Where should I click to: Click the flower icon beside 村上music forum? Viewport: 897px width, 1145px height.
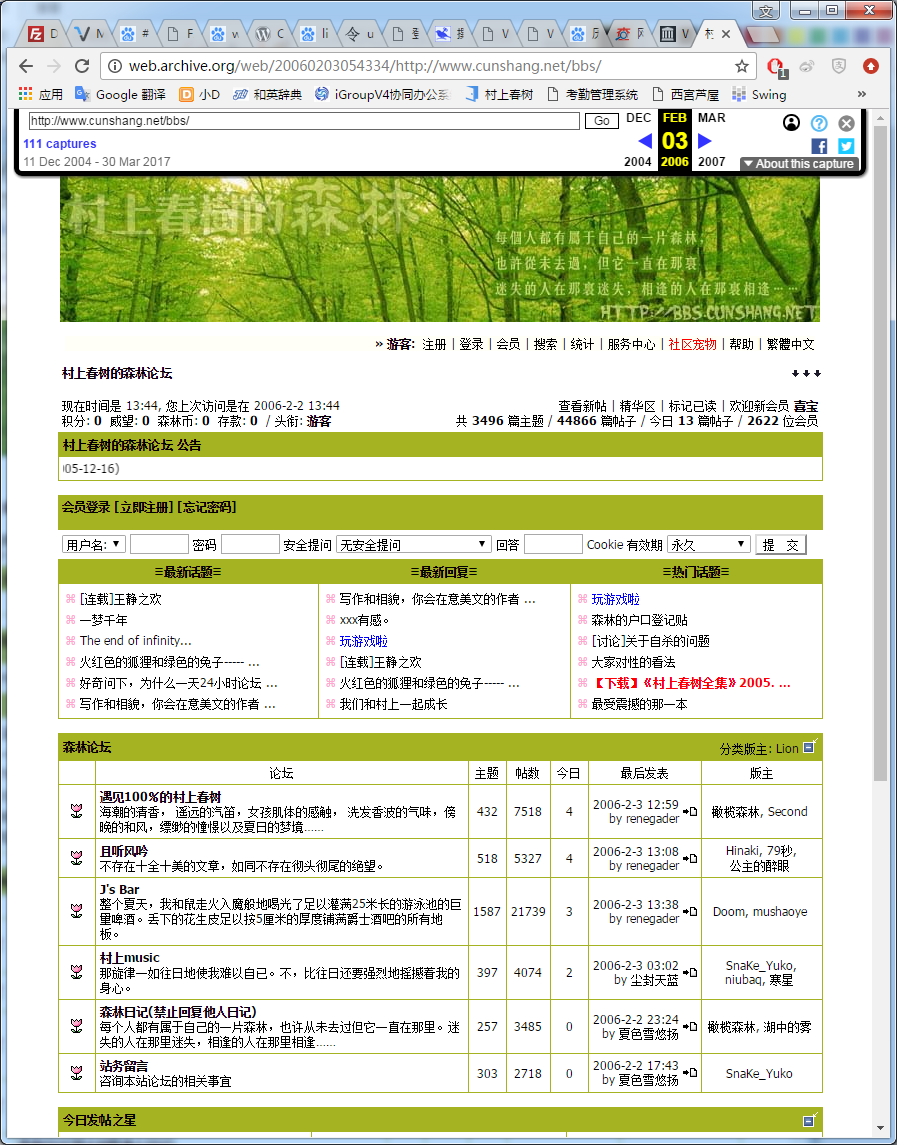(x=77, y=972)
